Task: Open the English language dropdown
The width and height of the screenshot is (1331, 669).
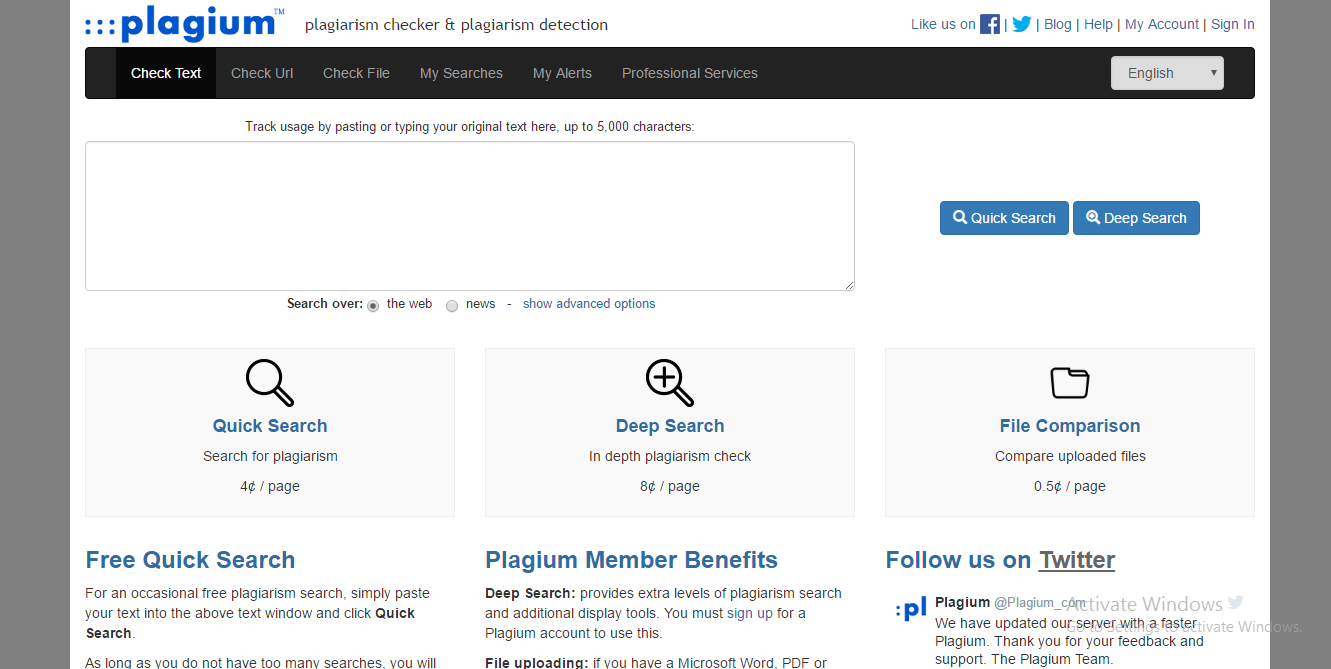Action: [x=1166, y=73]
